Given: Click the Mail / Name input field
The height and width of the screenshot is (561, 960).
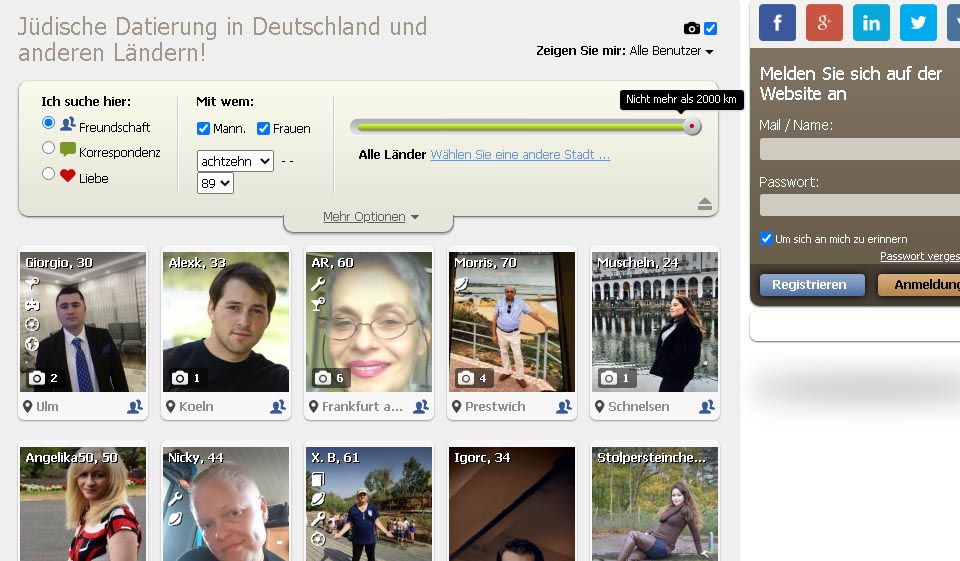Looking at the screenshot, I should click(860, 149).
